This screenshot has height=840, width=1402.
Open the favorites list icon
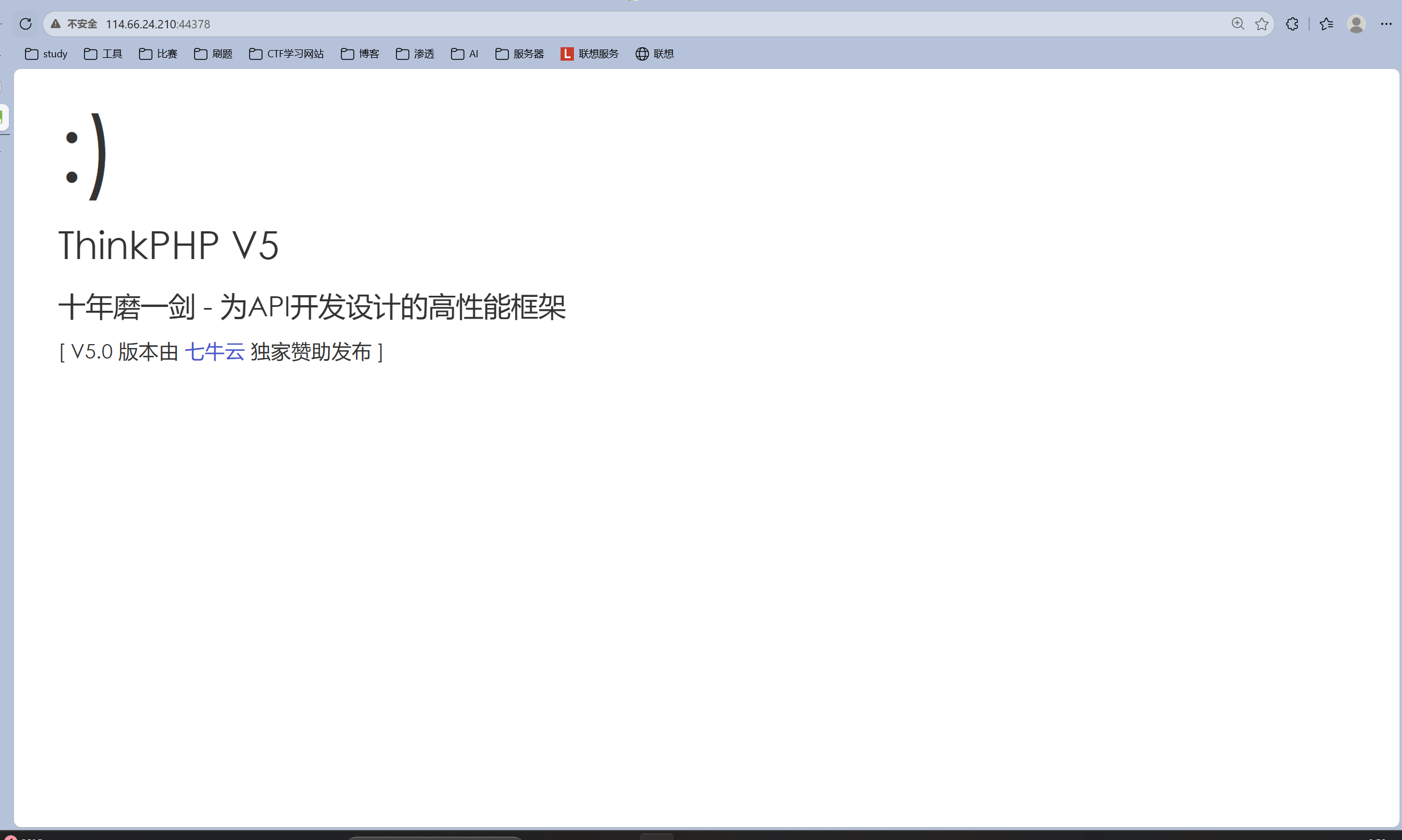(x=1326, y=24)
